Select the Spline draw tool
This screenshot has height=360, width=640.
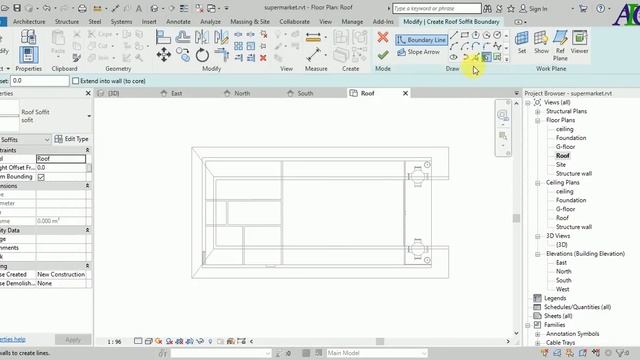point(497,46)
